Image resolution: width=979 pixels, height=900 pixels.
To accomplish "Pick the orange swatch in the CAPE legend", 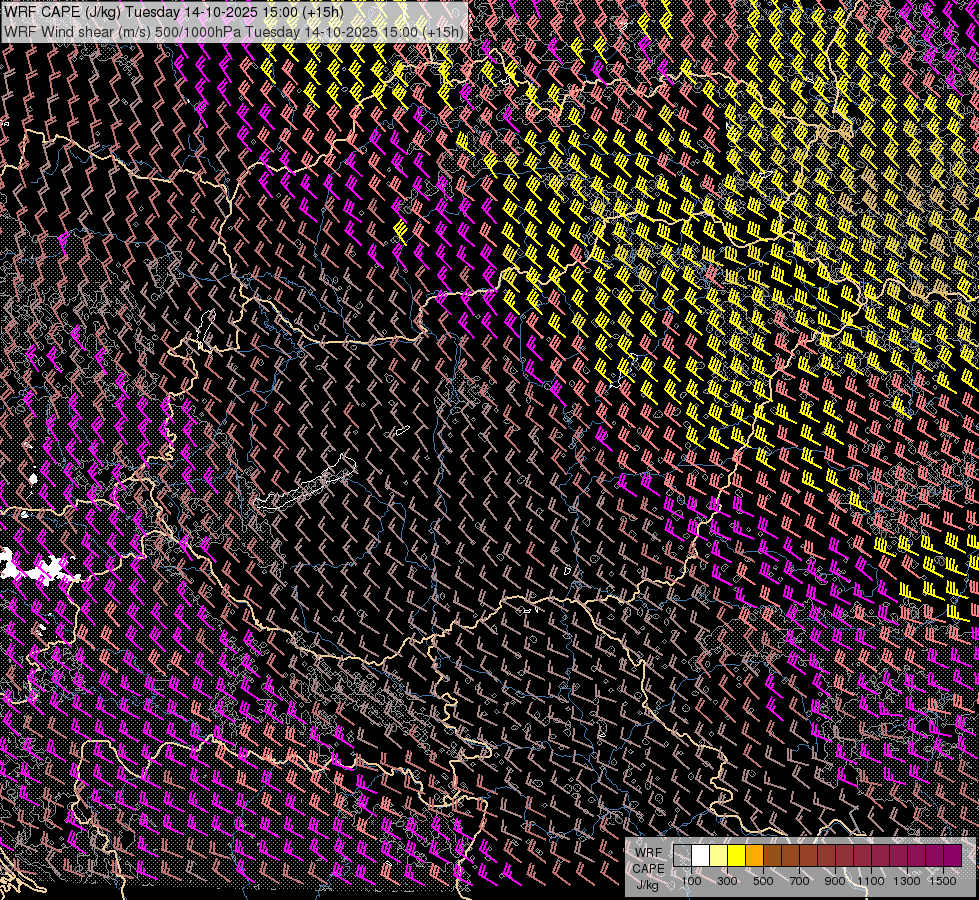I will 754,855.
